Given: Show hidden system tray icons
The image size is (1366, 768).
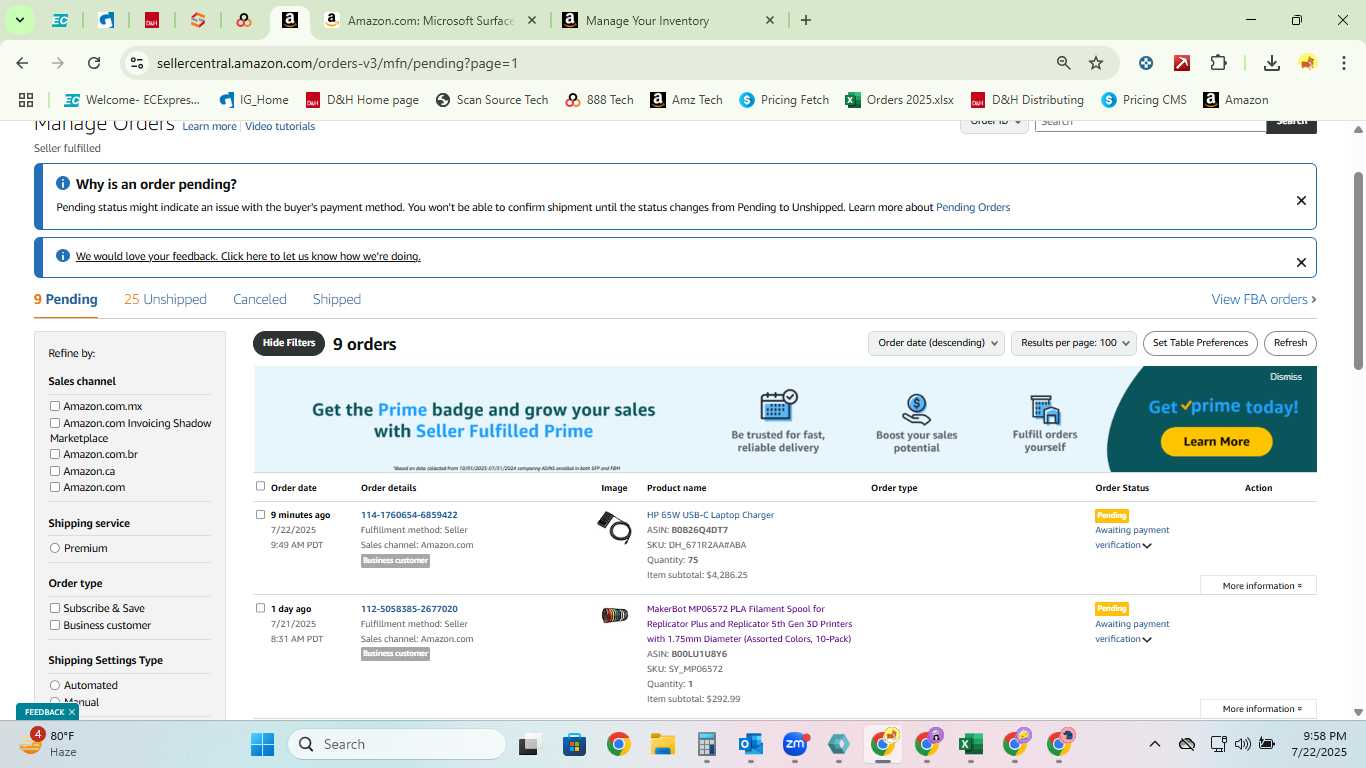Looking at the screenshot, I should [1154, 744].
